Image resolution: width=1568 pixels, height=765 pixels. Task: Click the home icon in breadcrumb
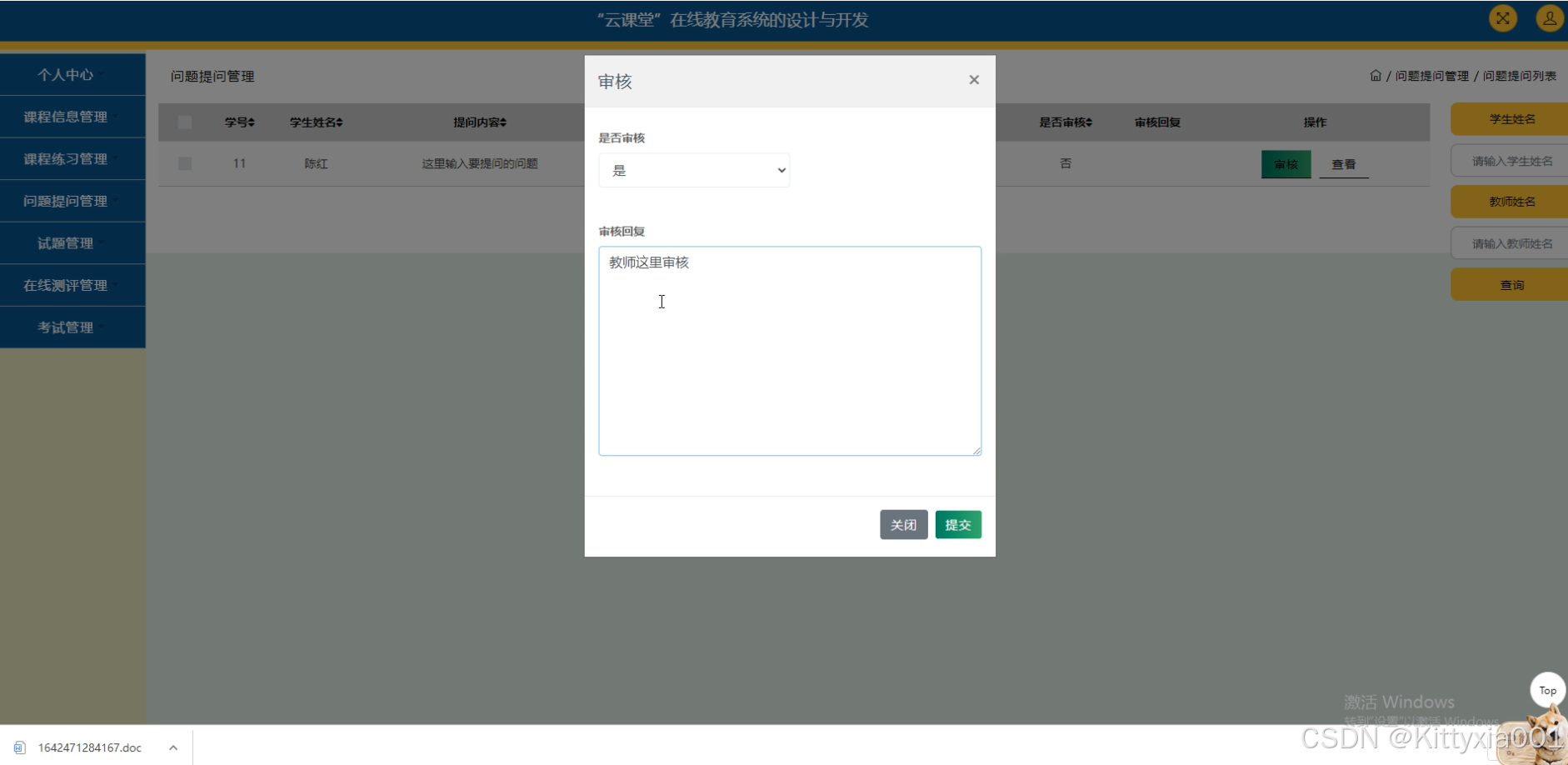click(1376, 76)
